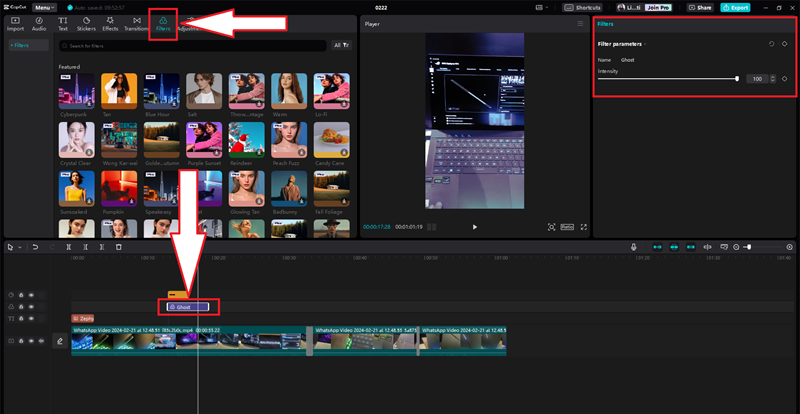The image size is (800, 414).
Task: Open the Transitions panel
Action: click(136, 23)
